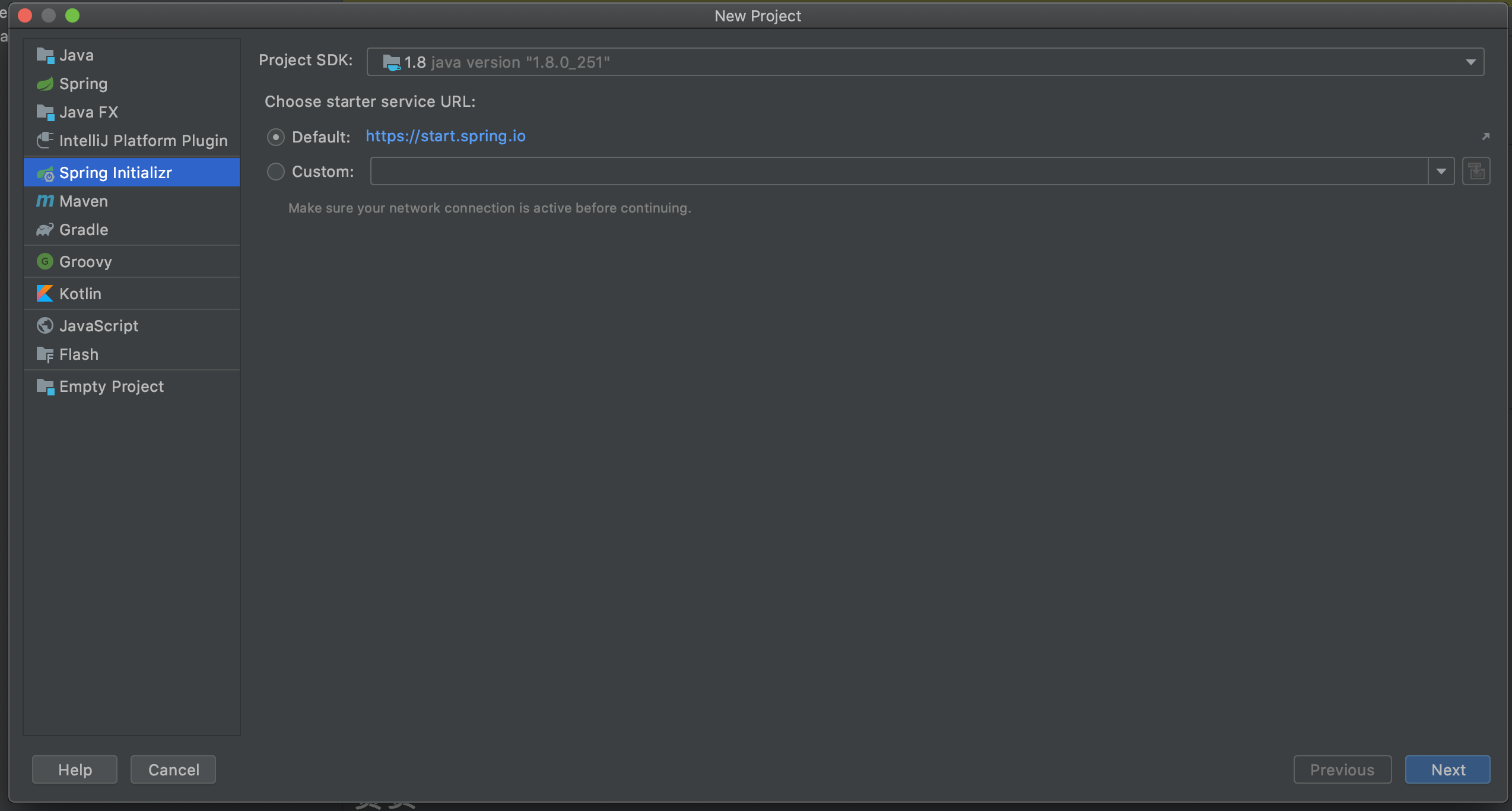Image resolution: width=1512 pixels, height=811 pixels.
Task: Click the Gradle elephant icon
Action: click(x=45, y=230)
